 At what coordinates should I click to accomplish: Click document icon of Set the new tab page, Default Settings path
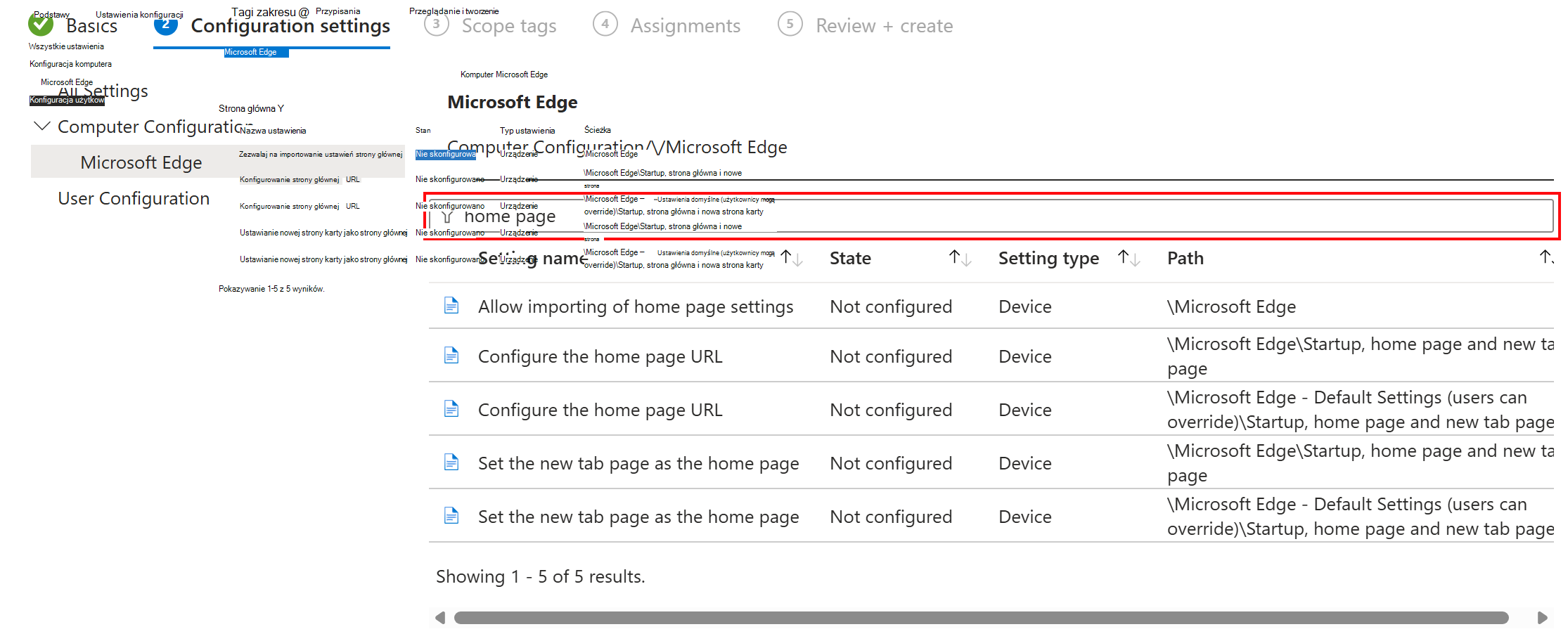click(451, 517)
